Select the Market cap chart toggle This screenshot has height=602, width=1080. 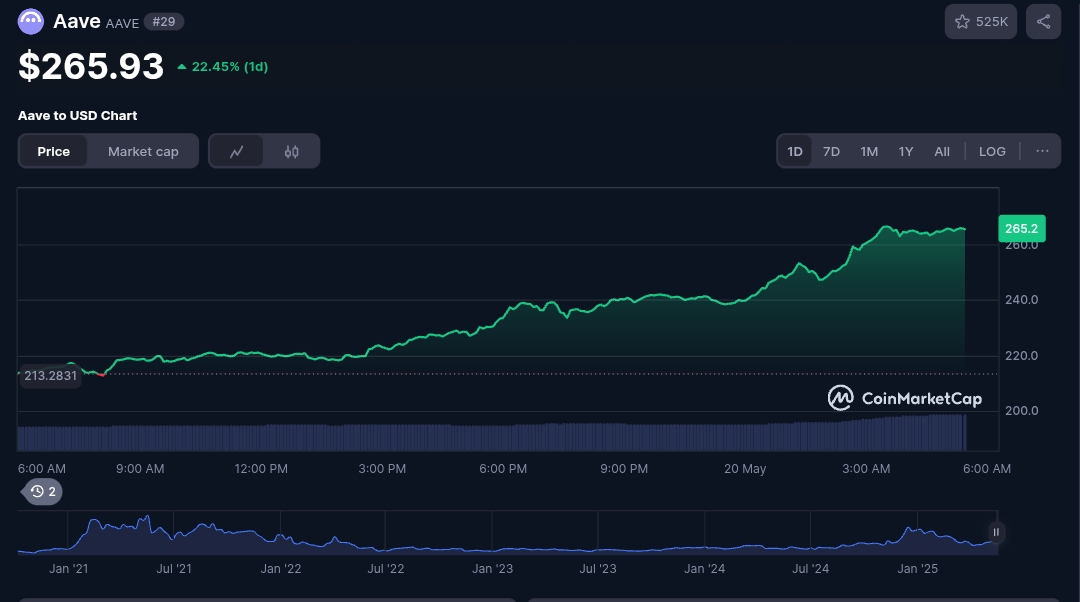coord(143,152)
